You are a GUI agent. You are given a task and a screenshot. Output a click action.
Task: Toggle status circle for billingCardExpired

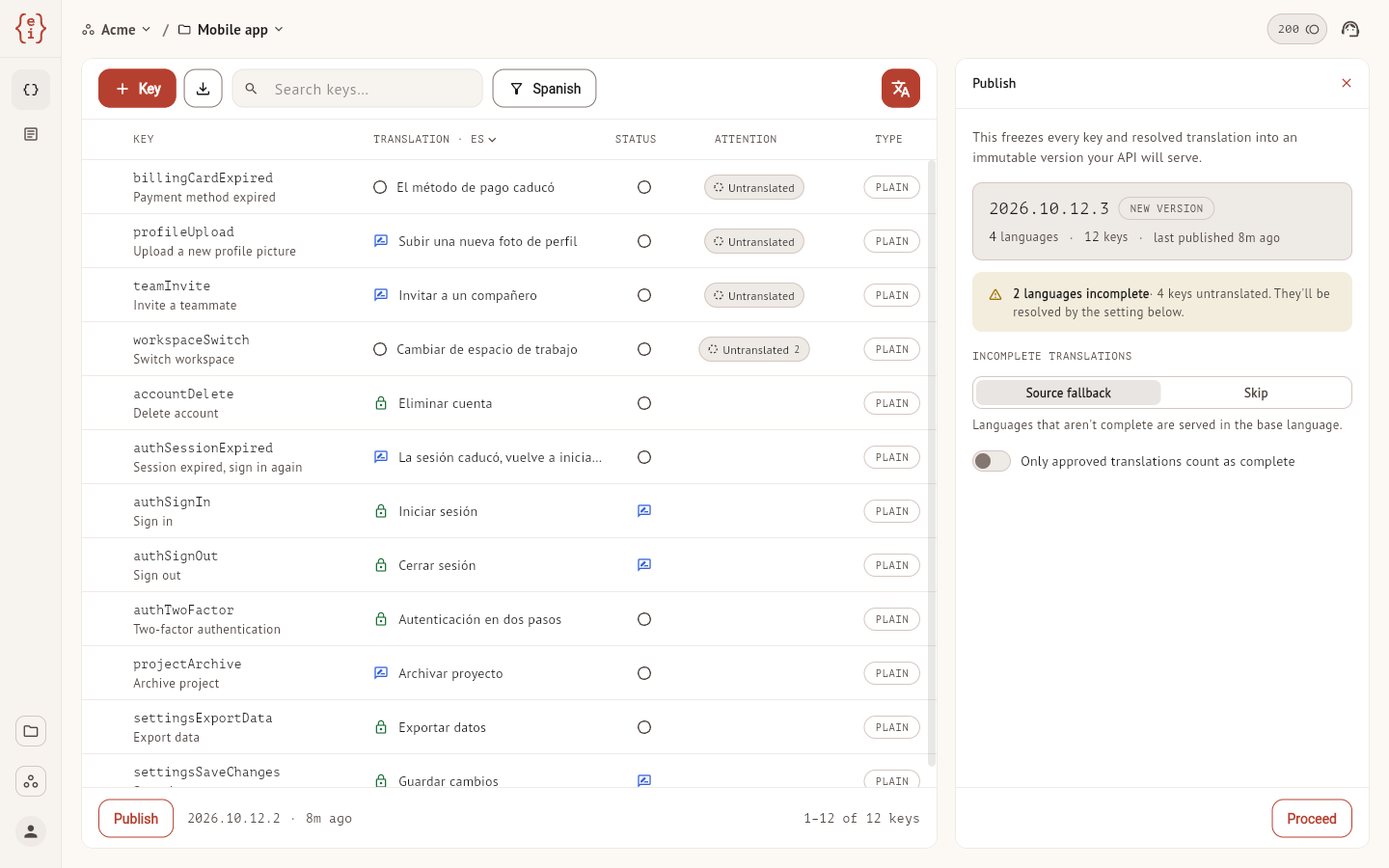click(x=644, y=187)
